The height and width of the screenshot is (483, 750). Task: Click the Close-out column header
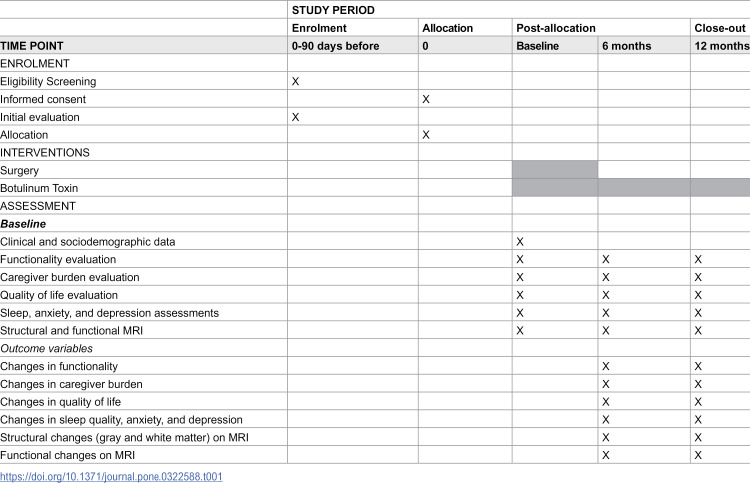(720, 28)
